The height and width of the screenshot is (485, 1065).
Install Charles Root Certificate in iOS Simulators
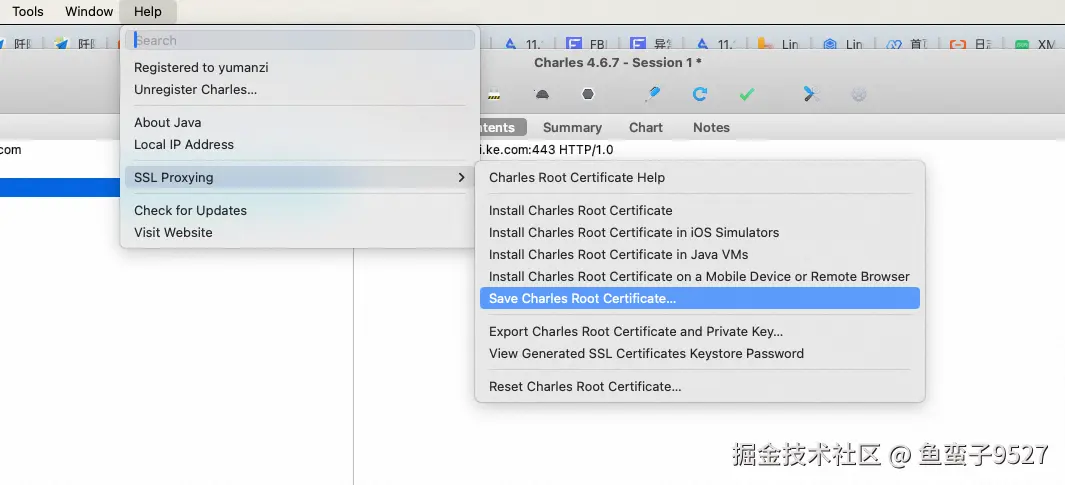[x=700, y=232]
